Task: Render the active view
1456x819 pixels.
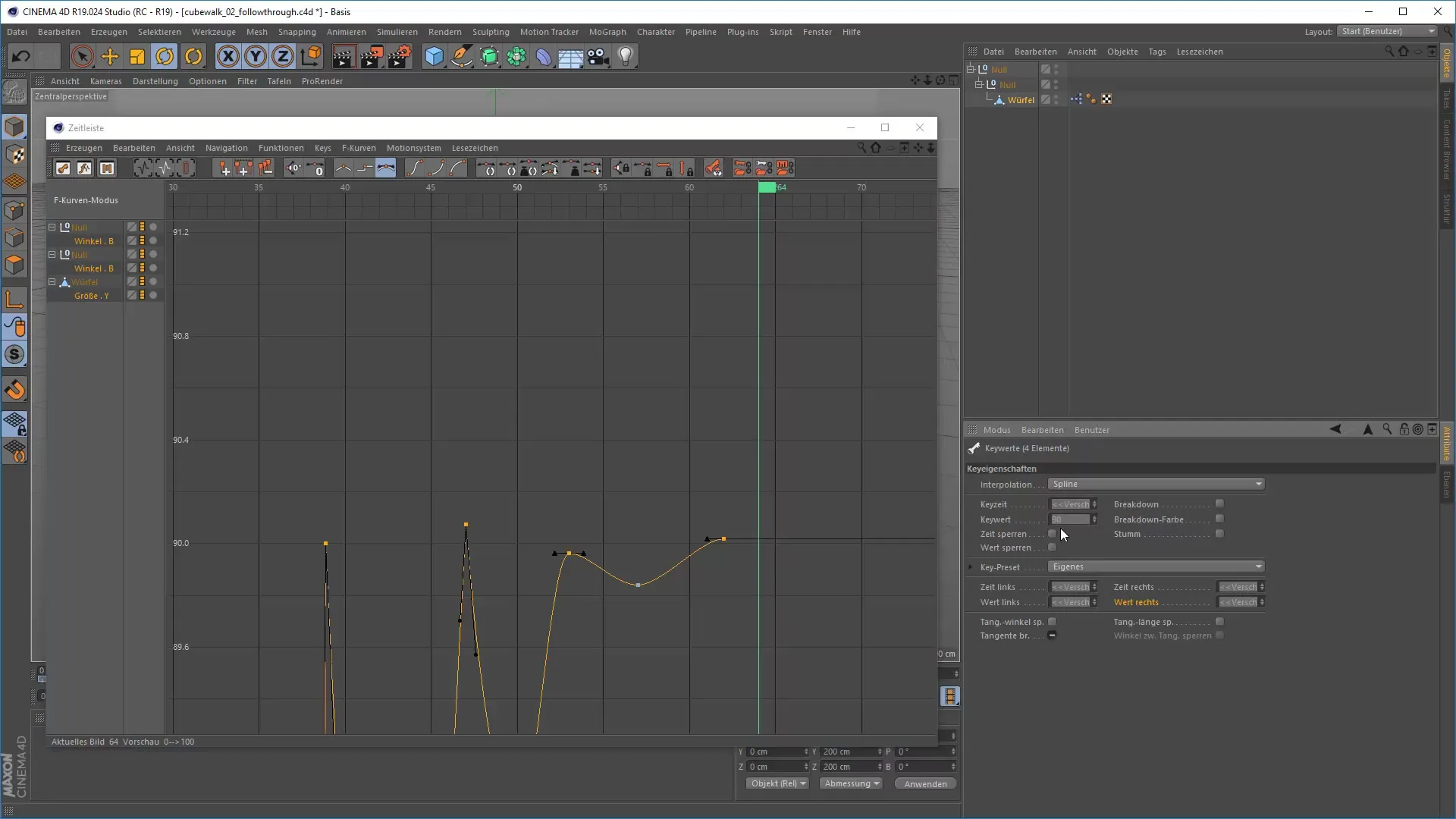Action: (343, 56)
